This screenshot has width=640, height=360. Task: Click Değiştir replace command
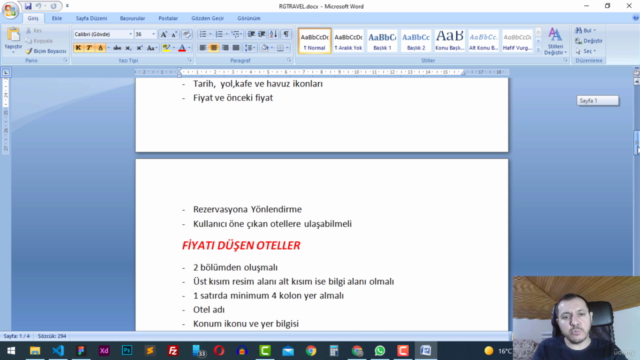(589, 41)
